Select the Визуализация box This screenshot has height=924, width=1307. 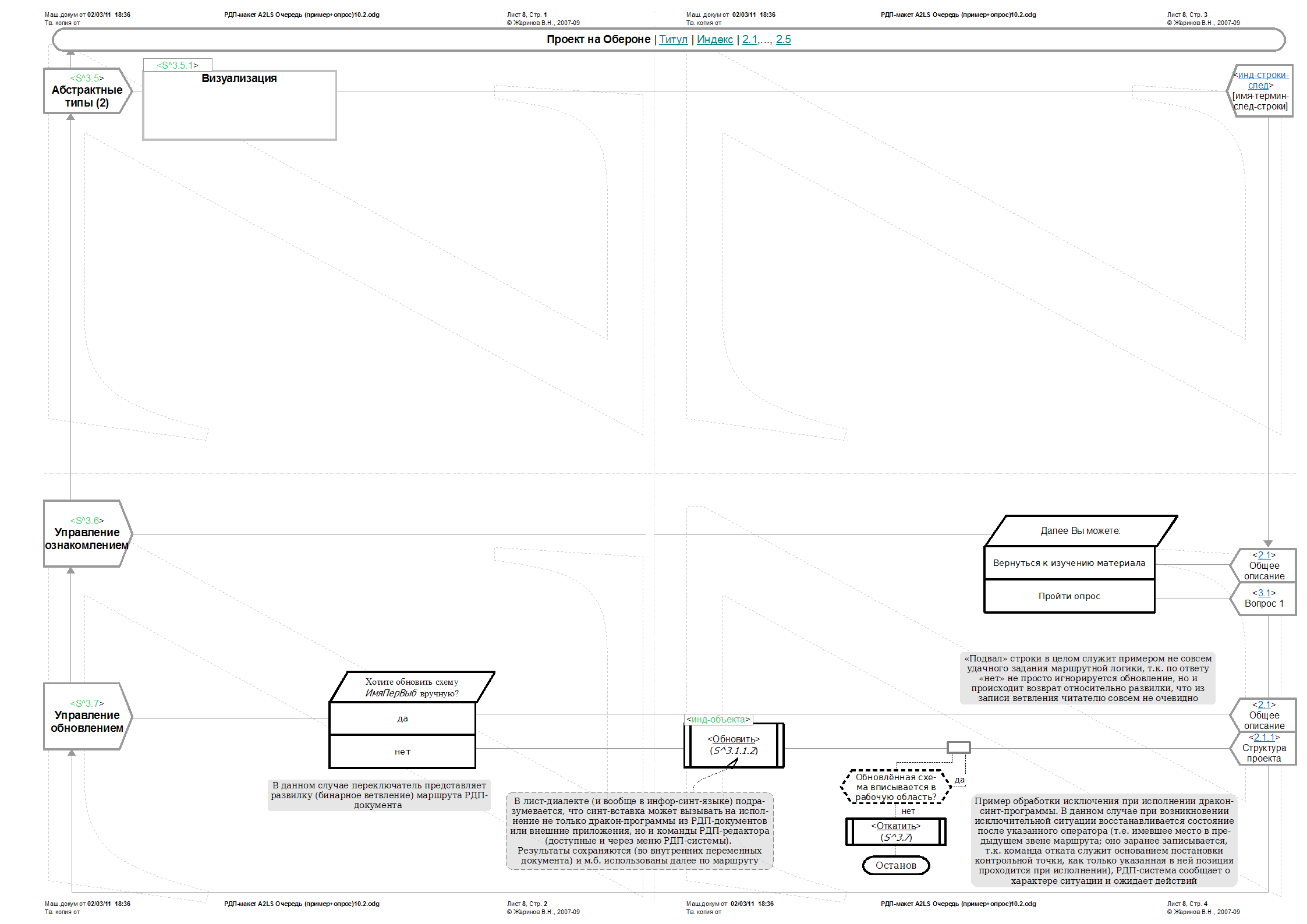point(239,105)
